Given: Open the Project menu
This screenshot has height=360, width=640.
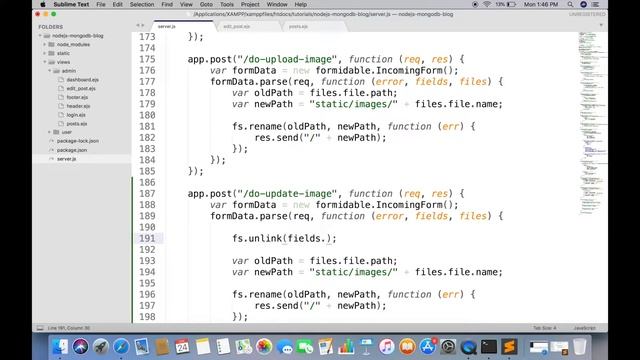Looking at the screenshot, I should (250, 4).
